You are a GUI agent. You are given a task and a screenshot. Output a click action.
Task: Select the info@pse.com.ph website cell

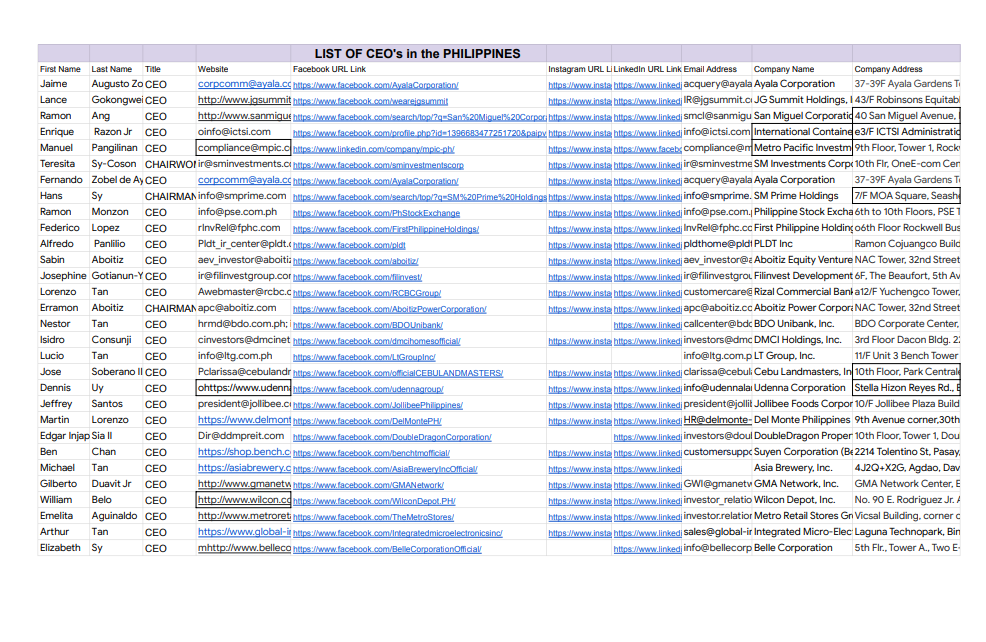point(243,212)
